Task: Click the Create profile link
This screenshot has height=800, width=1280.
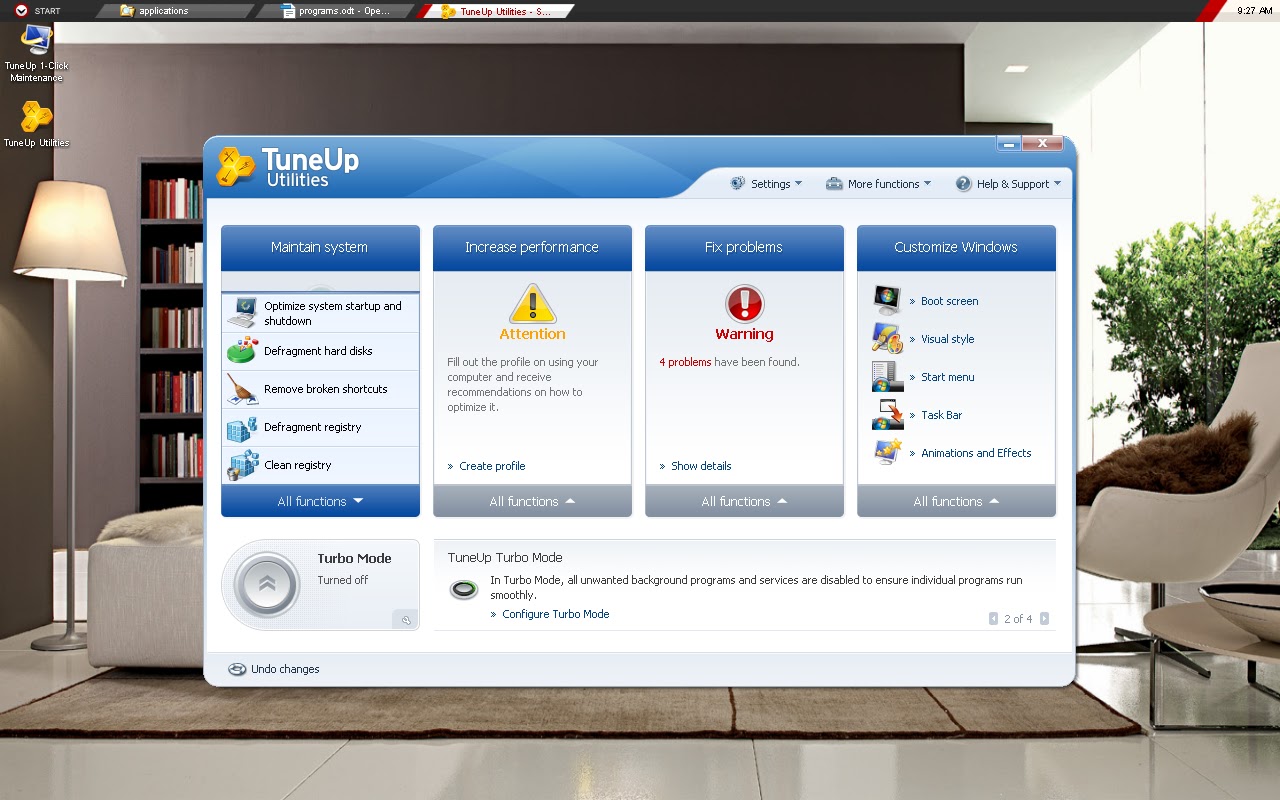Action: [492, 466]
